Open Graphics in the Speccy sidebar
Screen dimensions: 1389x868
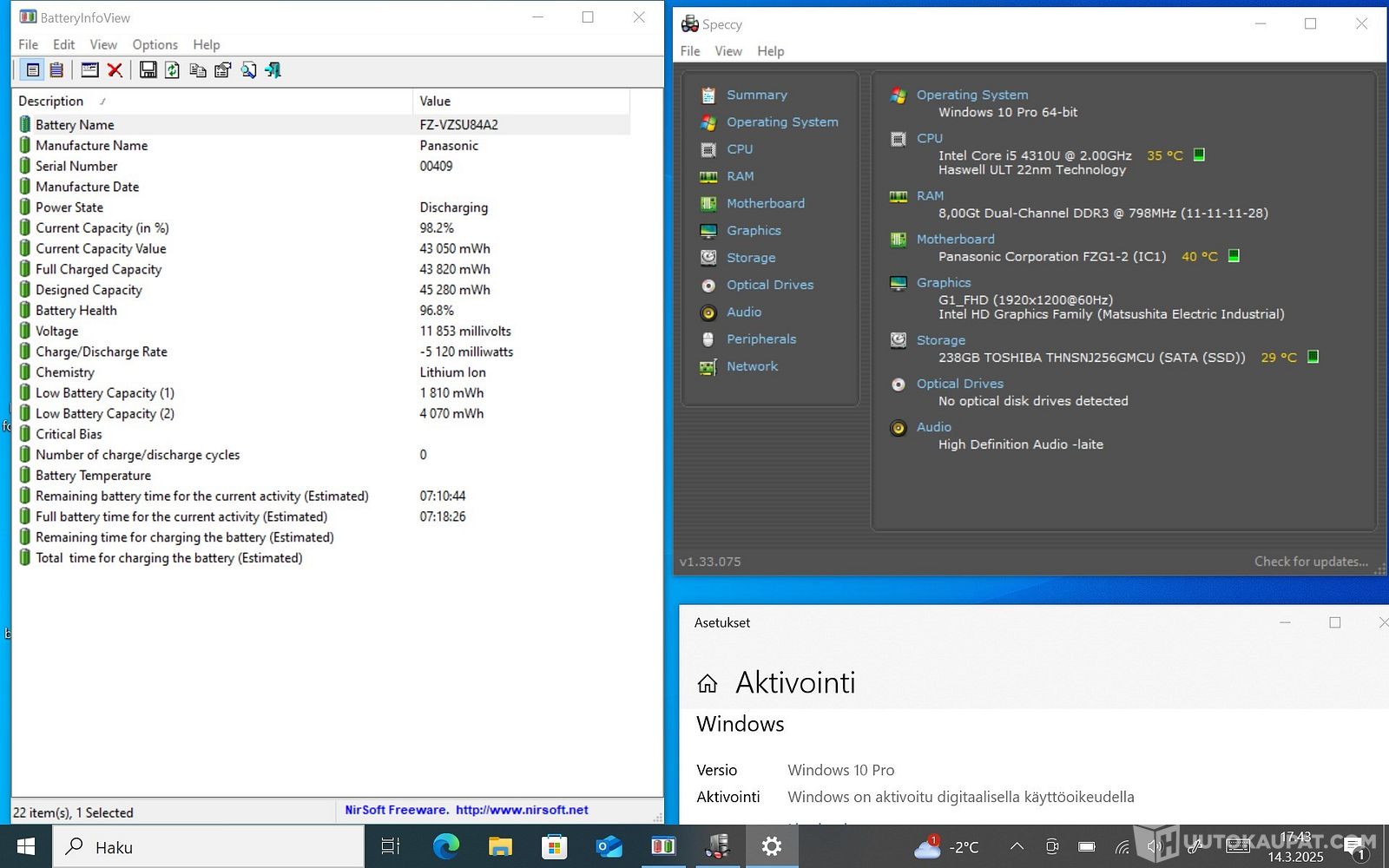754,230
